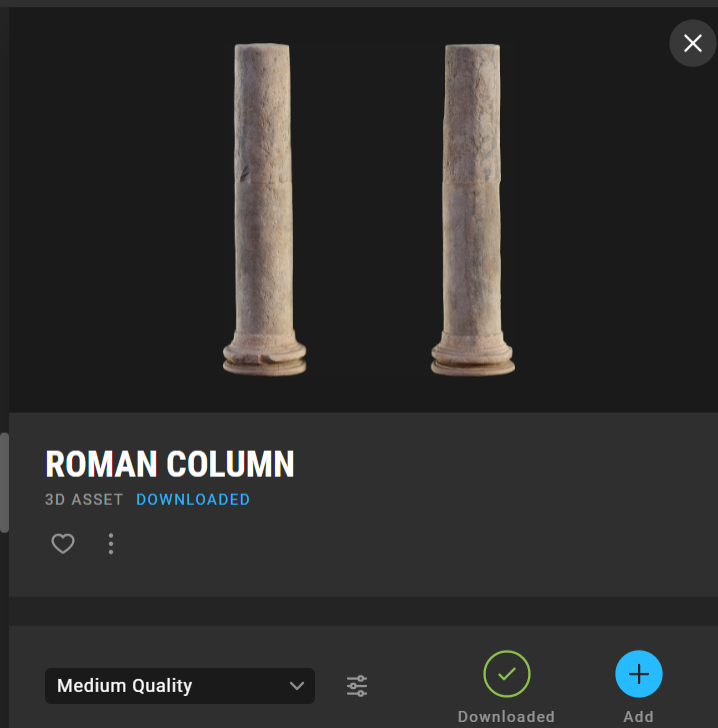This screenshot has width=718, height=728.
Task: Click the Medium Quality text in the selector
Action: tap(124, 686)
